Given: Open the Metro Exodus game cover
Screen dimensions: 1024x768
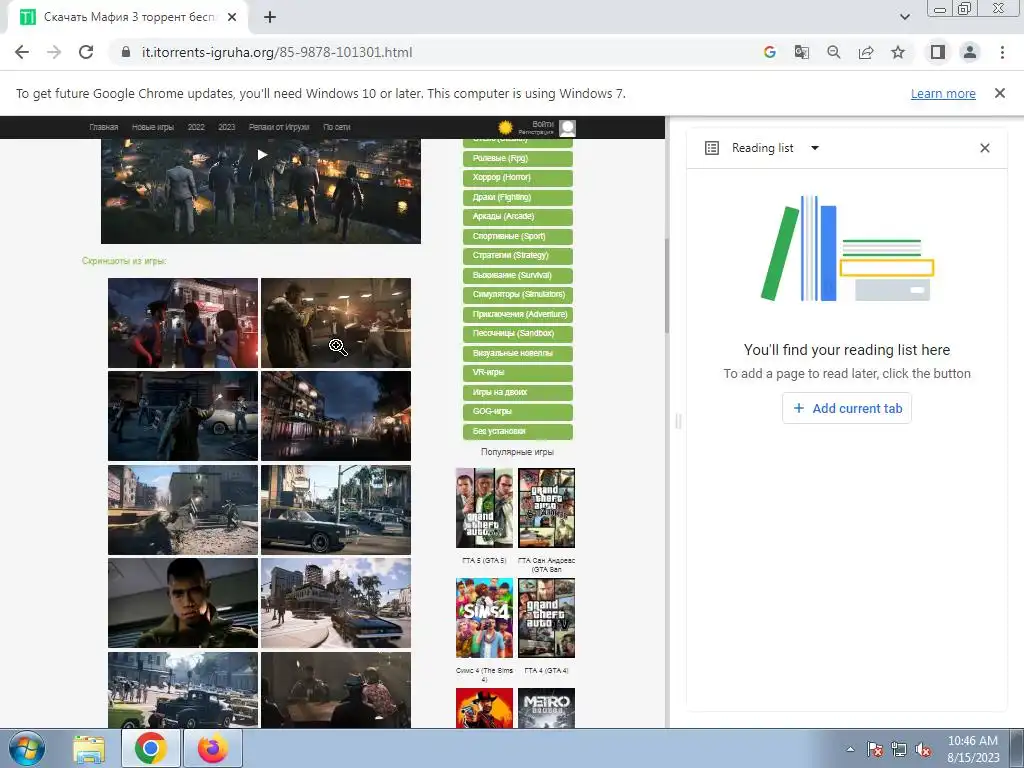Looking at the screenshot, I should tap(547, 708).
